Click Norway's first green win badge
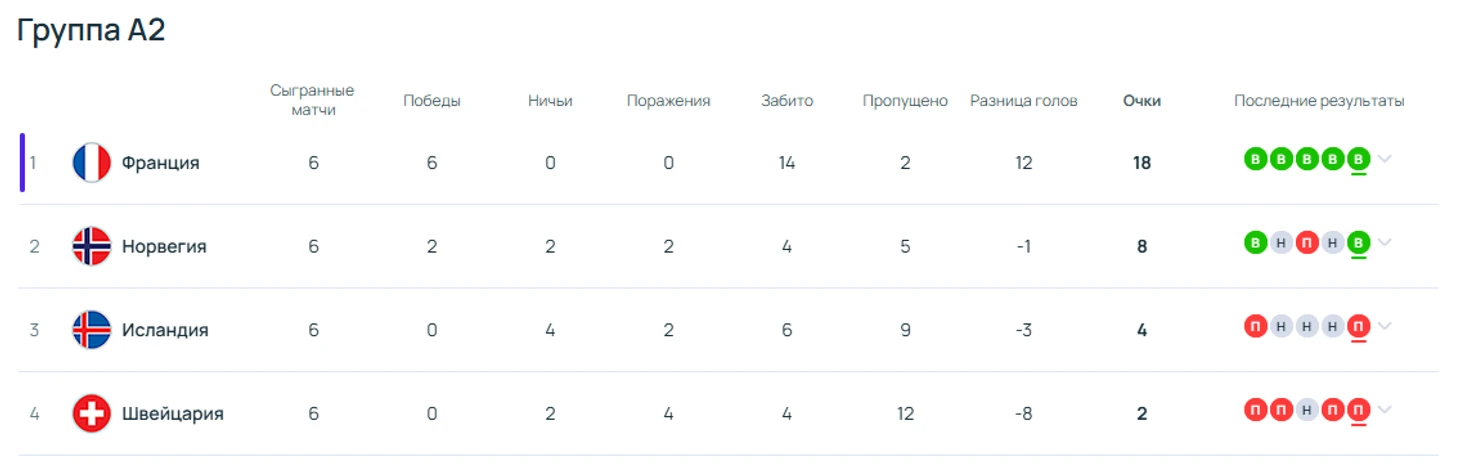Image resolution: width=1460 pixels, height=471 pixels. (x=1255, y=243)
